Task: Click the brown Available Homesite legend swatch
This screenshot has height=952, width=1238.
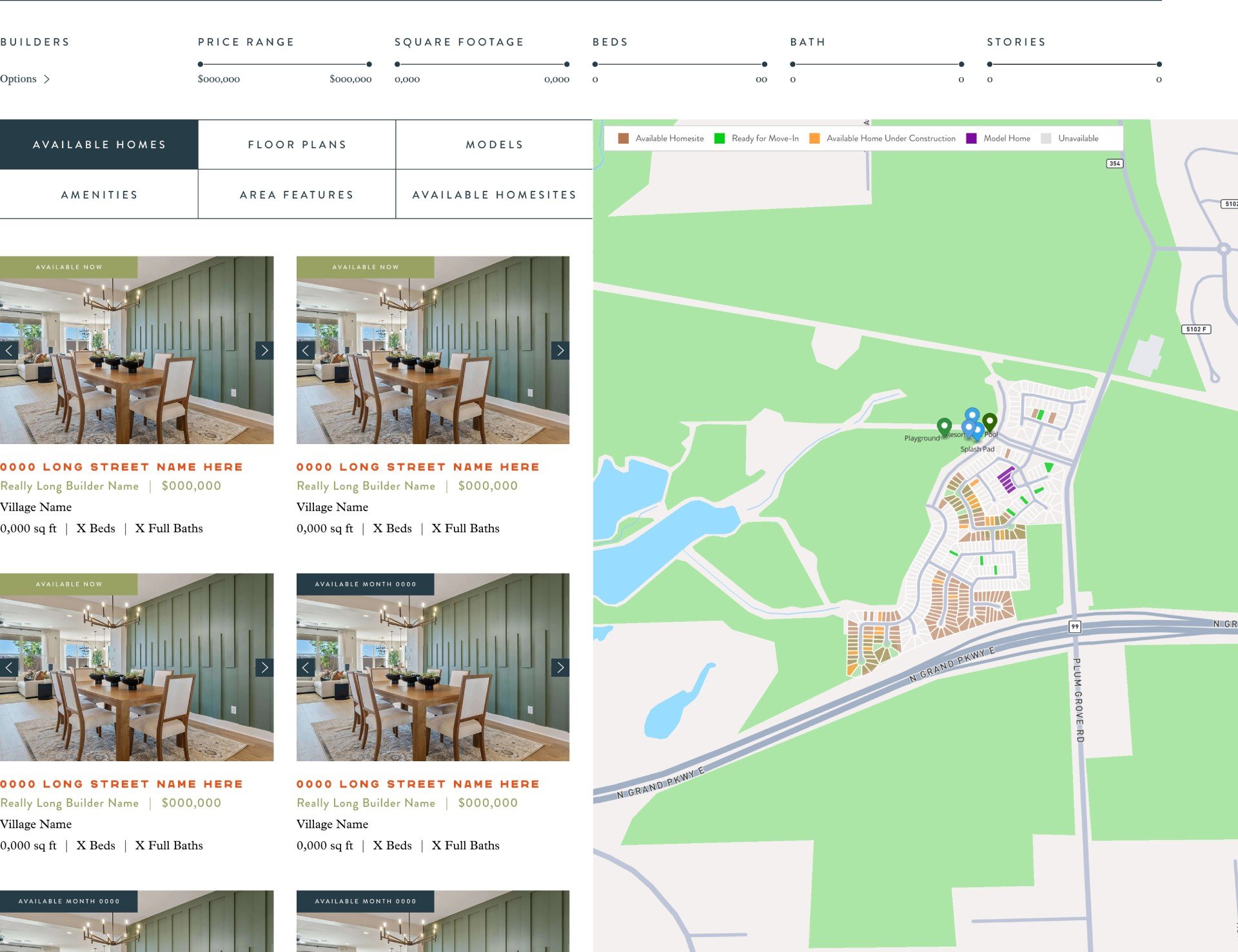Action: [623, 139]
